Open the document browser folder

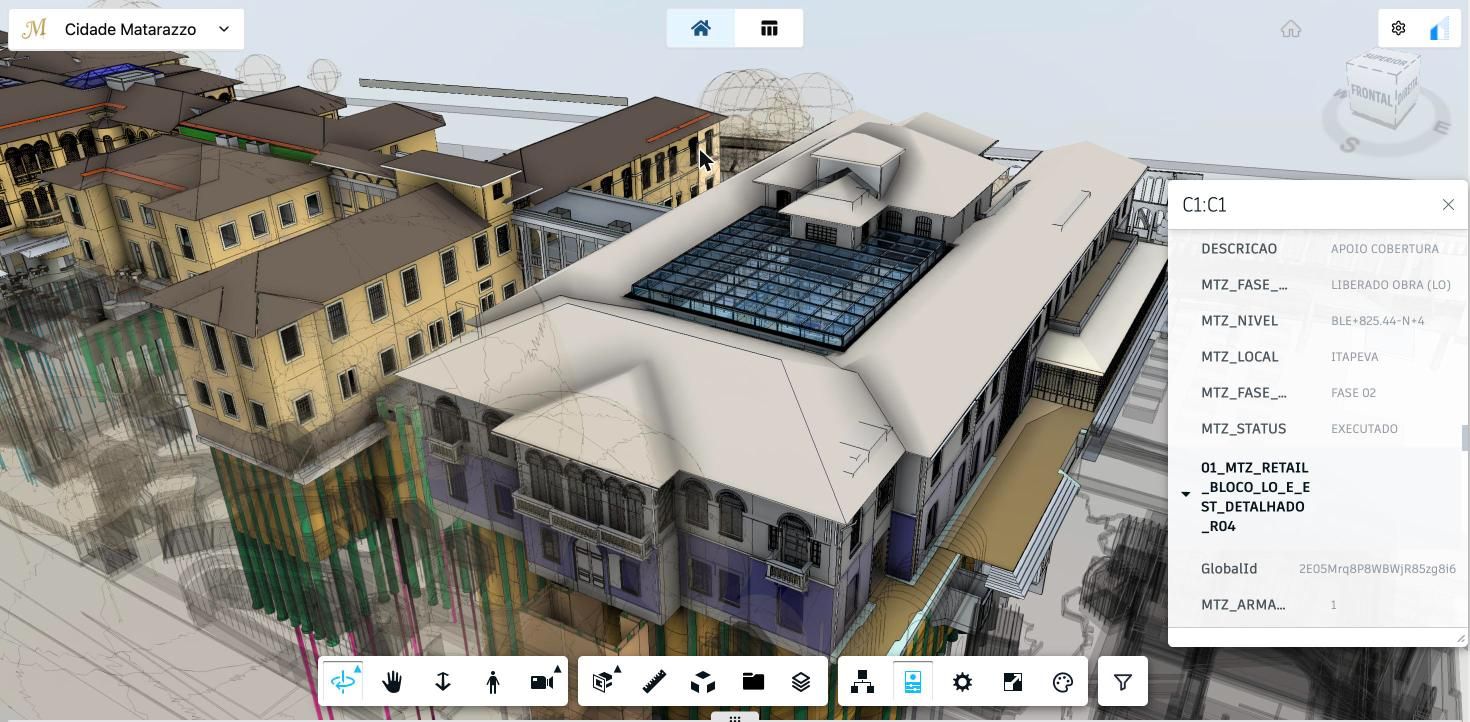(x=753, y=682)
